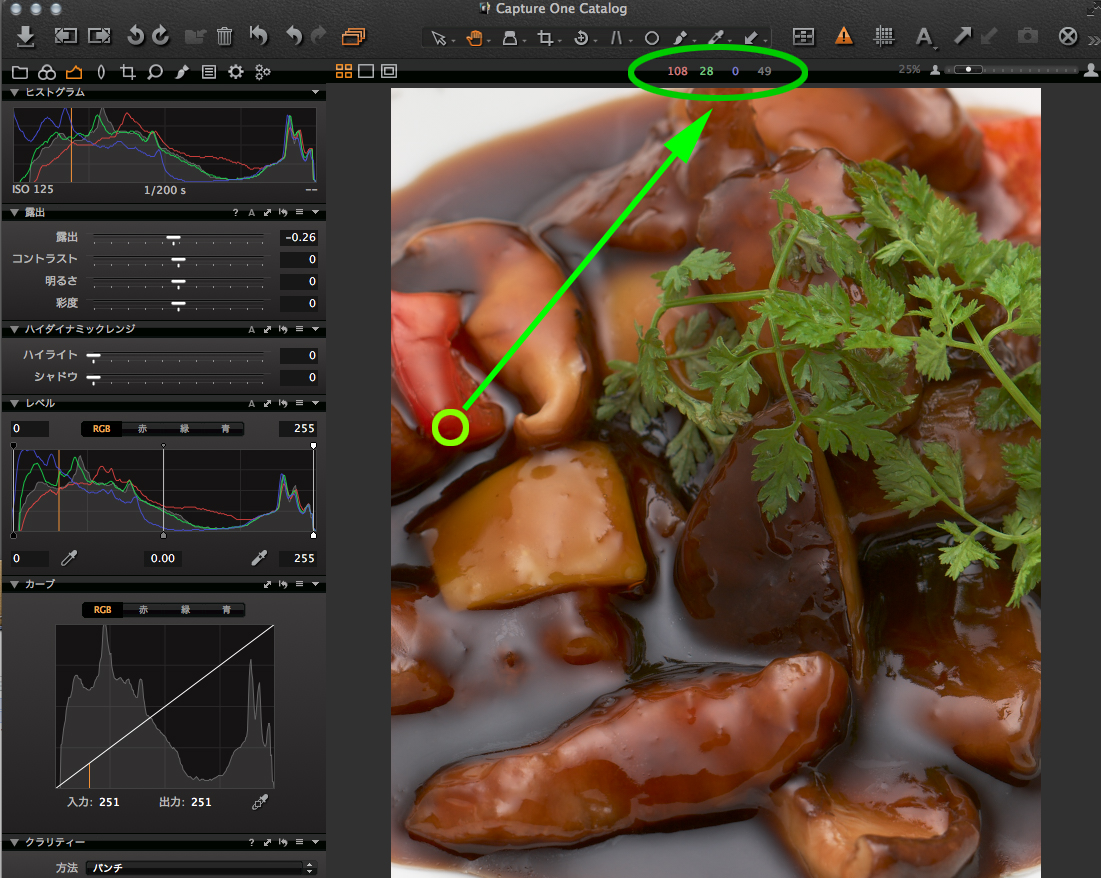
Task: Switch Curve channel to 青 tab
Action: [227, 609]
